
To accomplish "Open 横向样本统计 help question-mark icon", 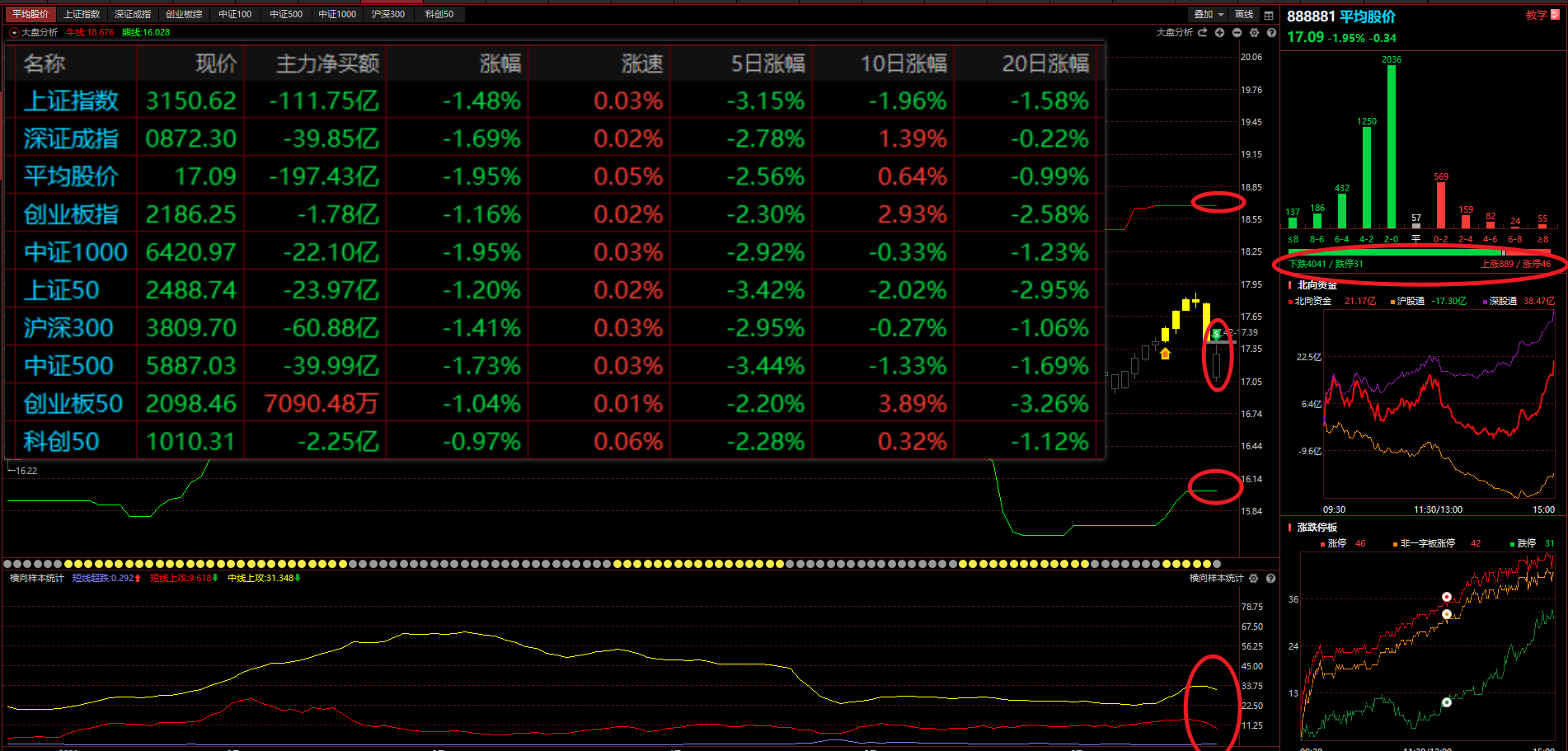I will [x=1270, y=578].
